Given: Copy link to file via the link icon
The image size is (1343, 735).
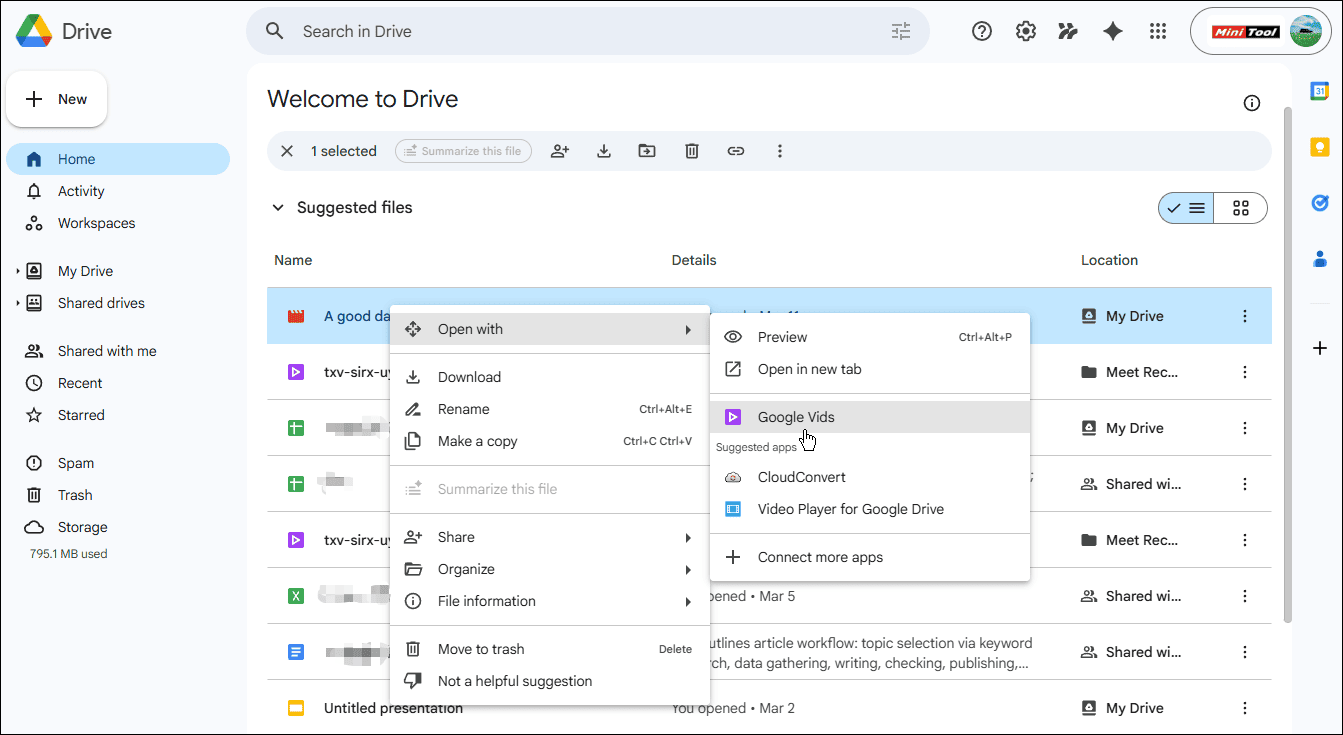Looking at the screenshot, I should click(736, 150).
